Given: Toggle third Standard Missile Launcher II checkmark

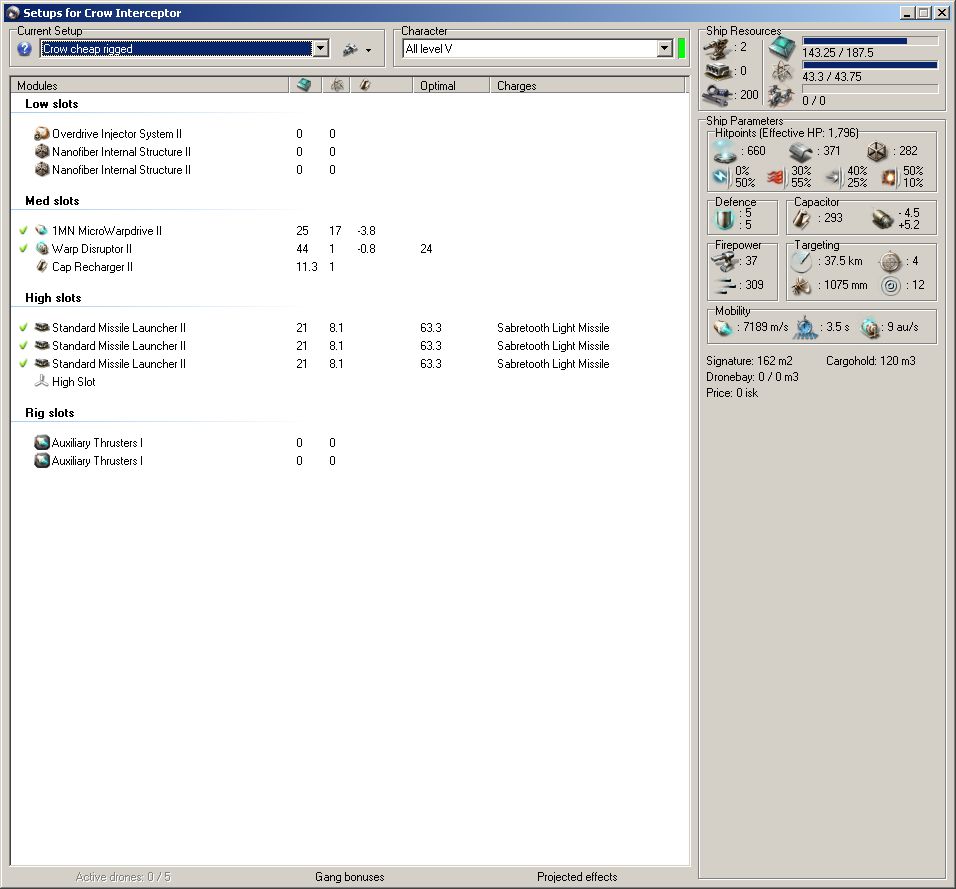Looking at the screenshot, I should tap(23, 364).
